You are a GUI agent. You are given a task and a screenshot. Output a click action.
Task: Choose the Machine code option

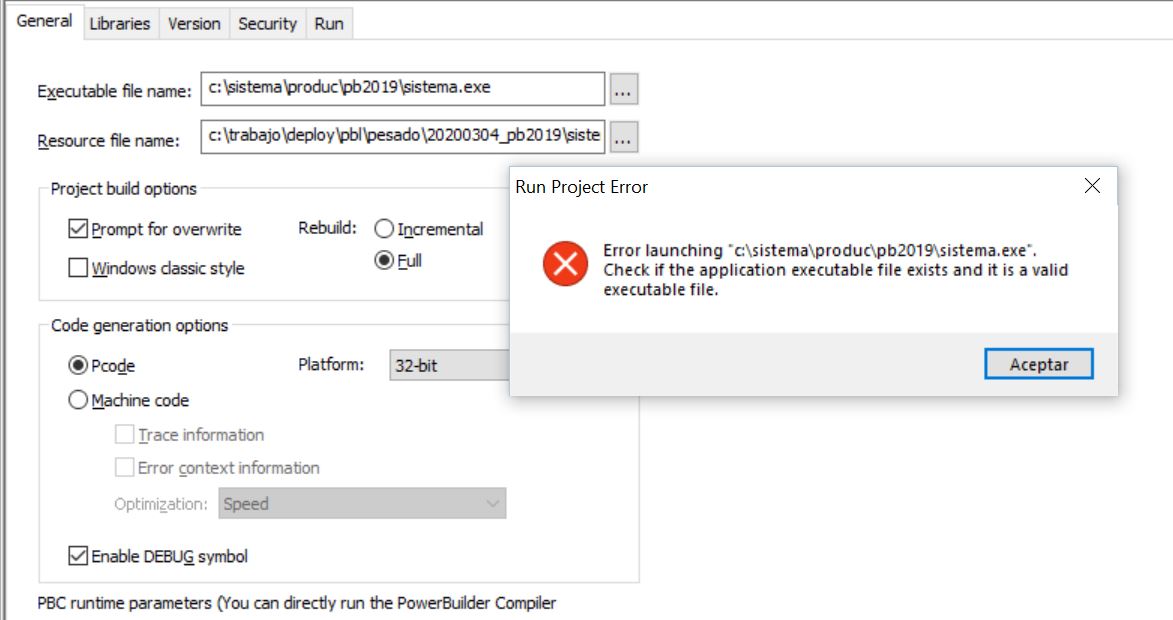coord(78,400)
